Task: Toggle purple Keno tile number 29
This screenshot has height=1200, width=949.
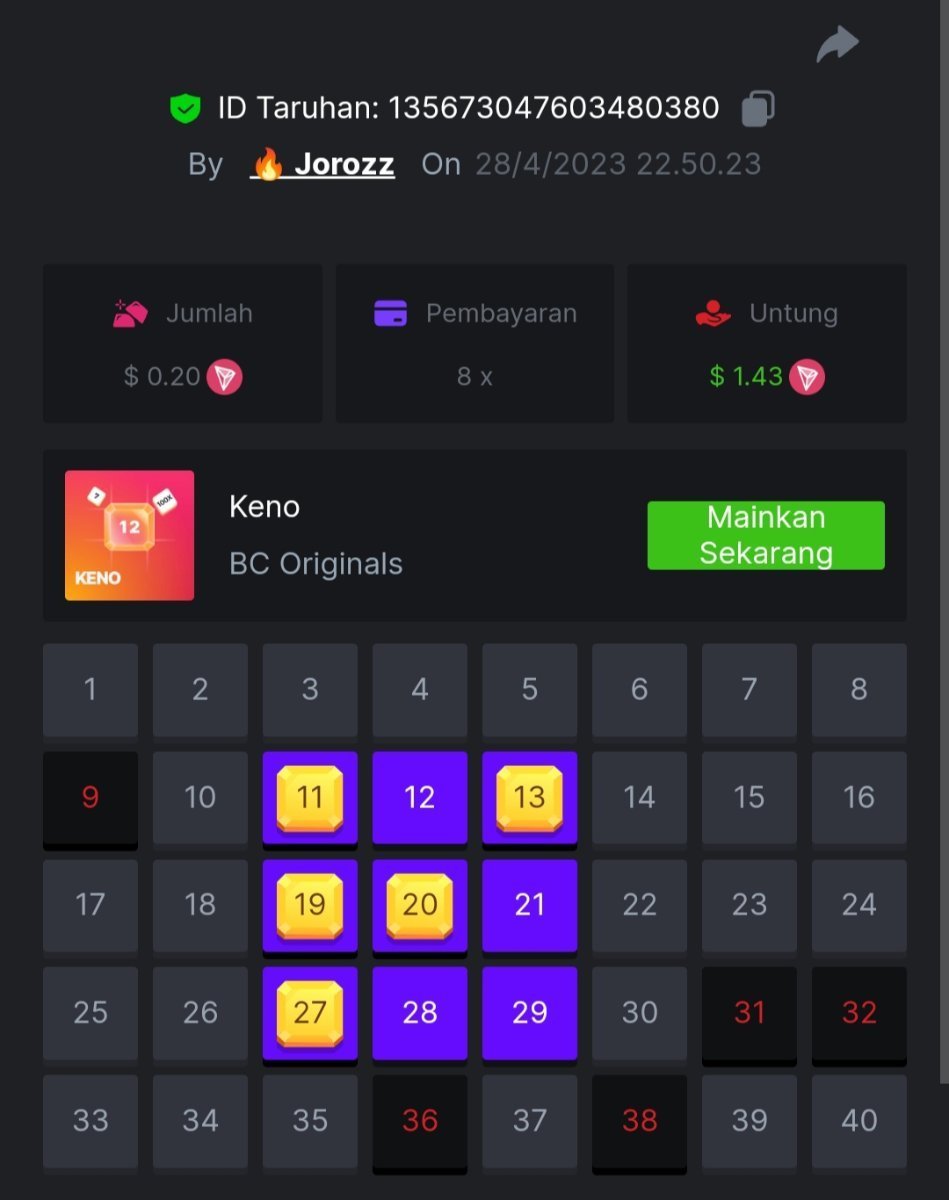Action: click(530, 1013)
